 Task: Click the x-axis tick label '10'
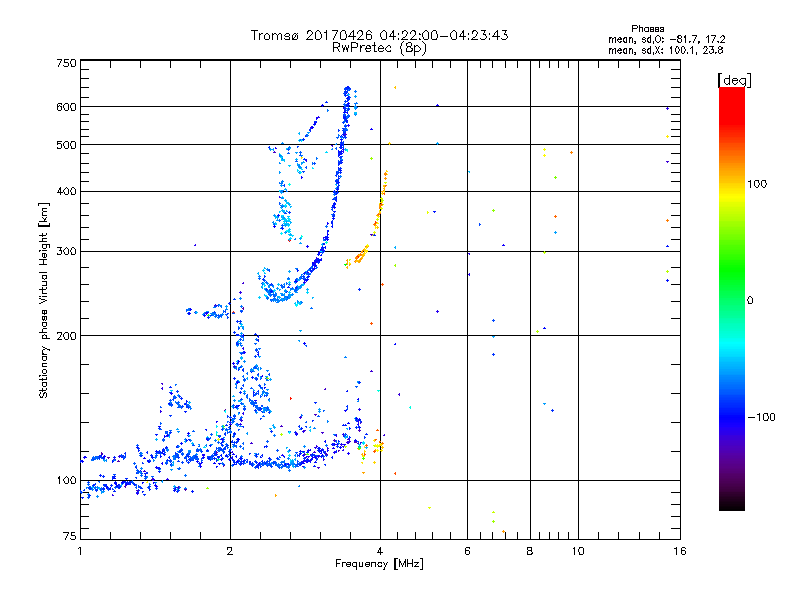578,551
